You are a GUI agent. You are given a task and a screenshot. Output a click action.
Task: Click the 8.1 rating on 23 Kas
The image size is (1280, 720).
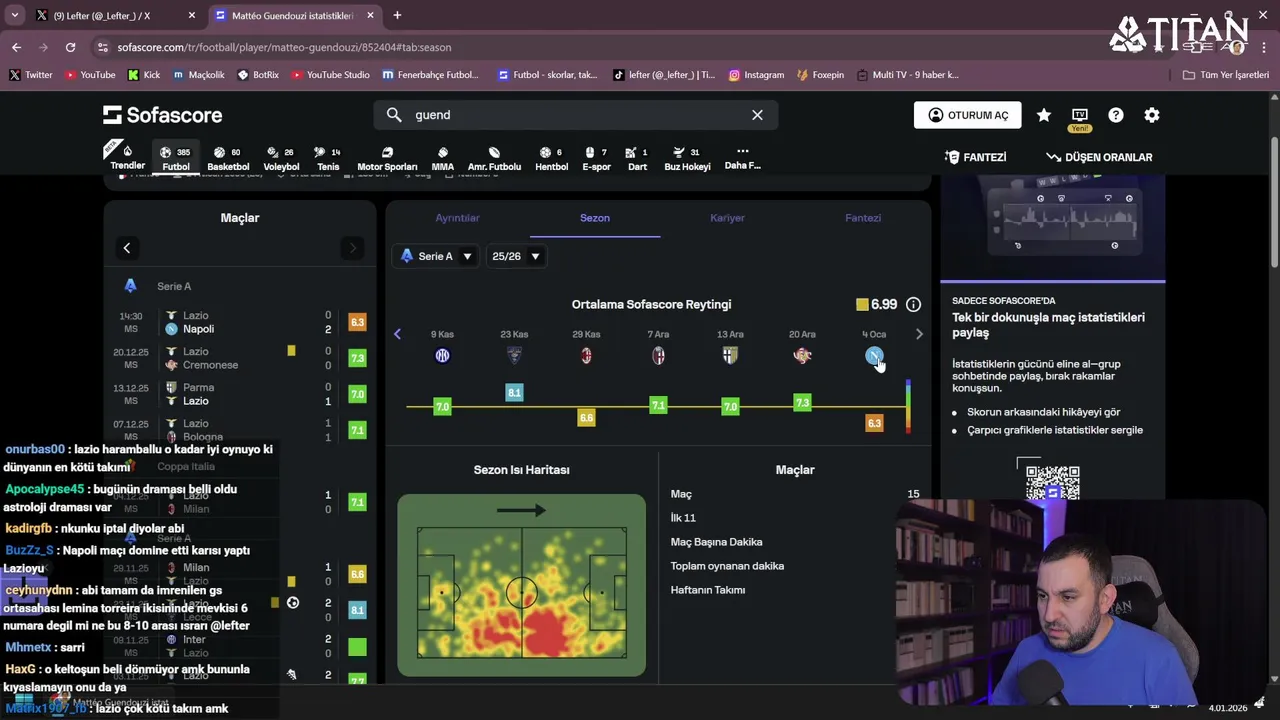(x=514, y=393)
